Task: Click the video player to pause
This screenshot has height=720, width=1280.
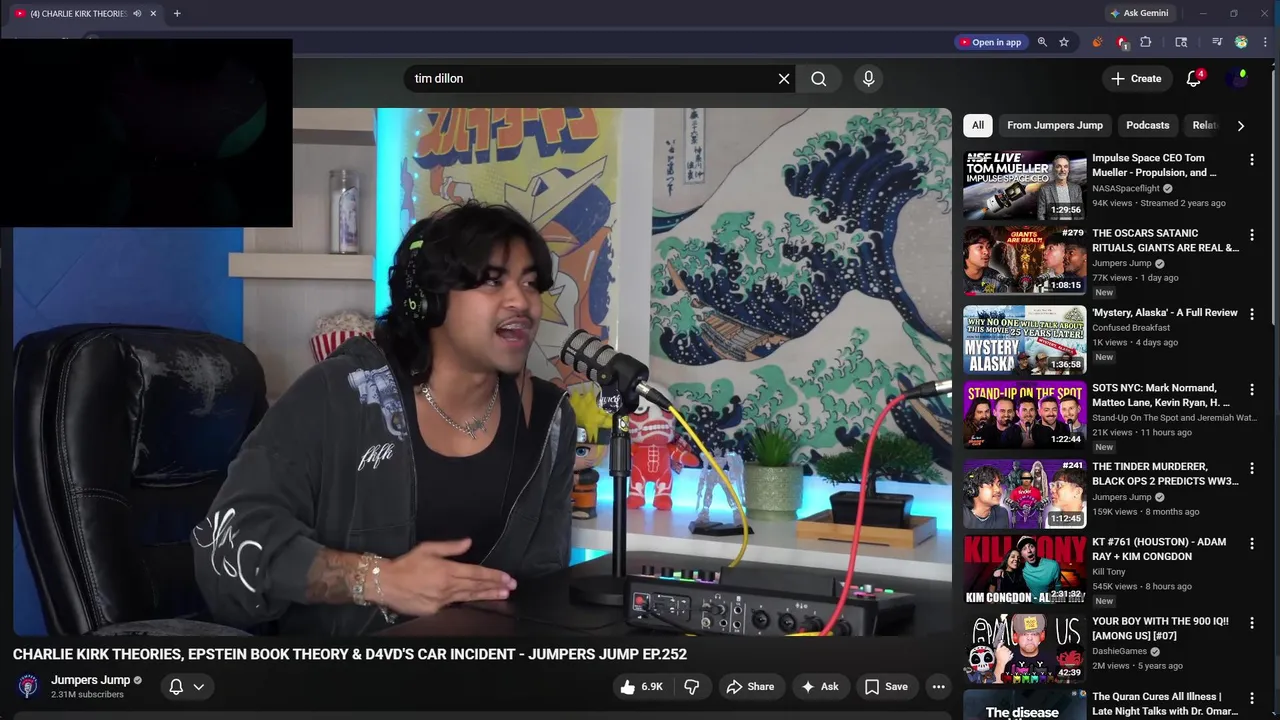Action: 482,372
